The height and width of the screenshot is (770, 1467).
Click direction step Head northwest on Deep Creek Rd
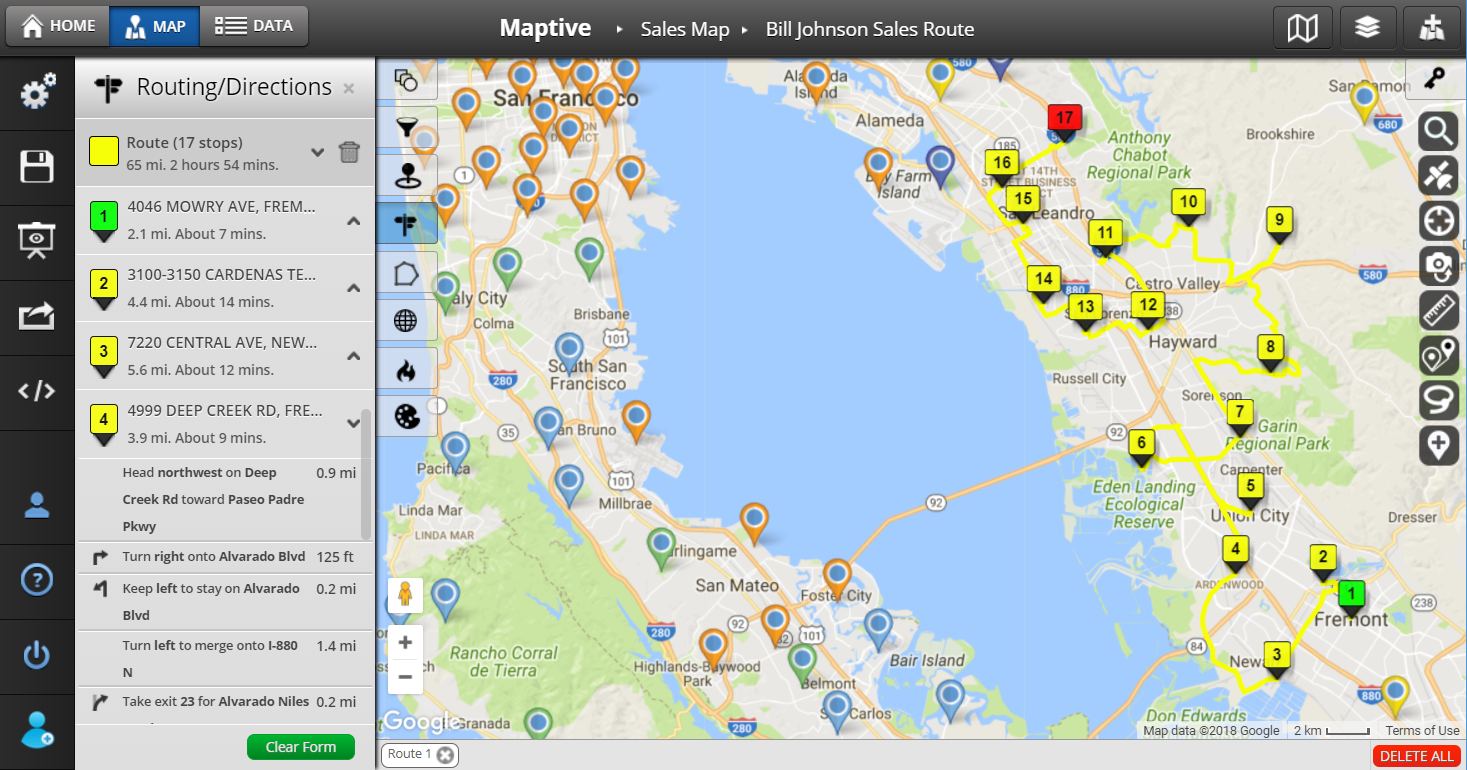click(x=225, y=499)
